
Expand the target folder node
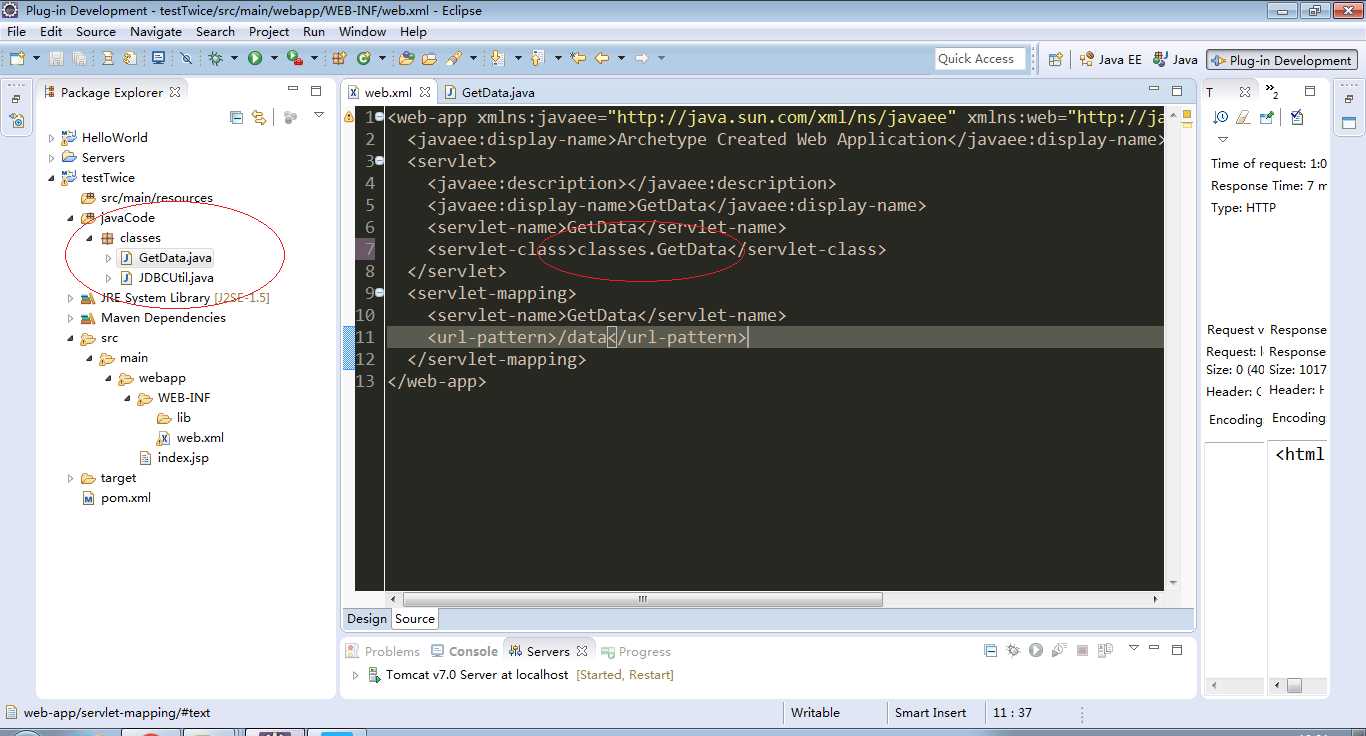(x=70, y=478)
